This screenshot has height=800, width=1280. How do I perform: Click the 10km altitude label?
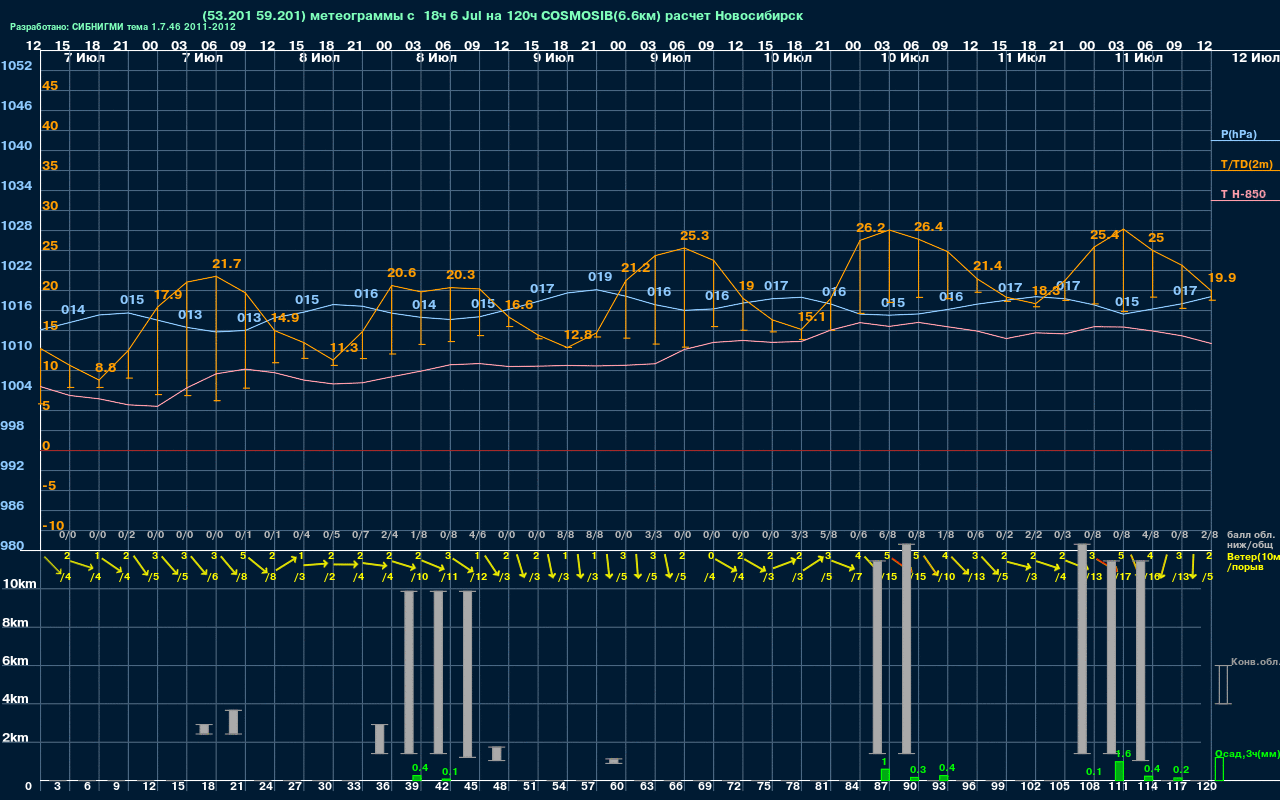pos(20,584)
